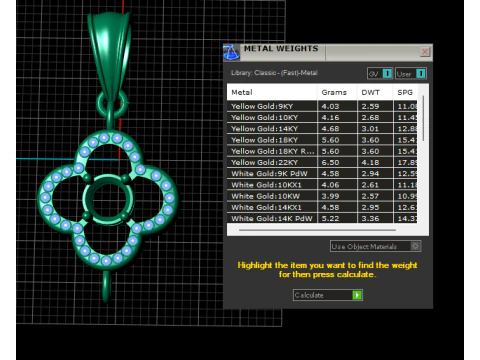Select the Yellow Gold:22KY row
This screenshot has height=360, width=480.
tap(322, 162)
